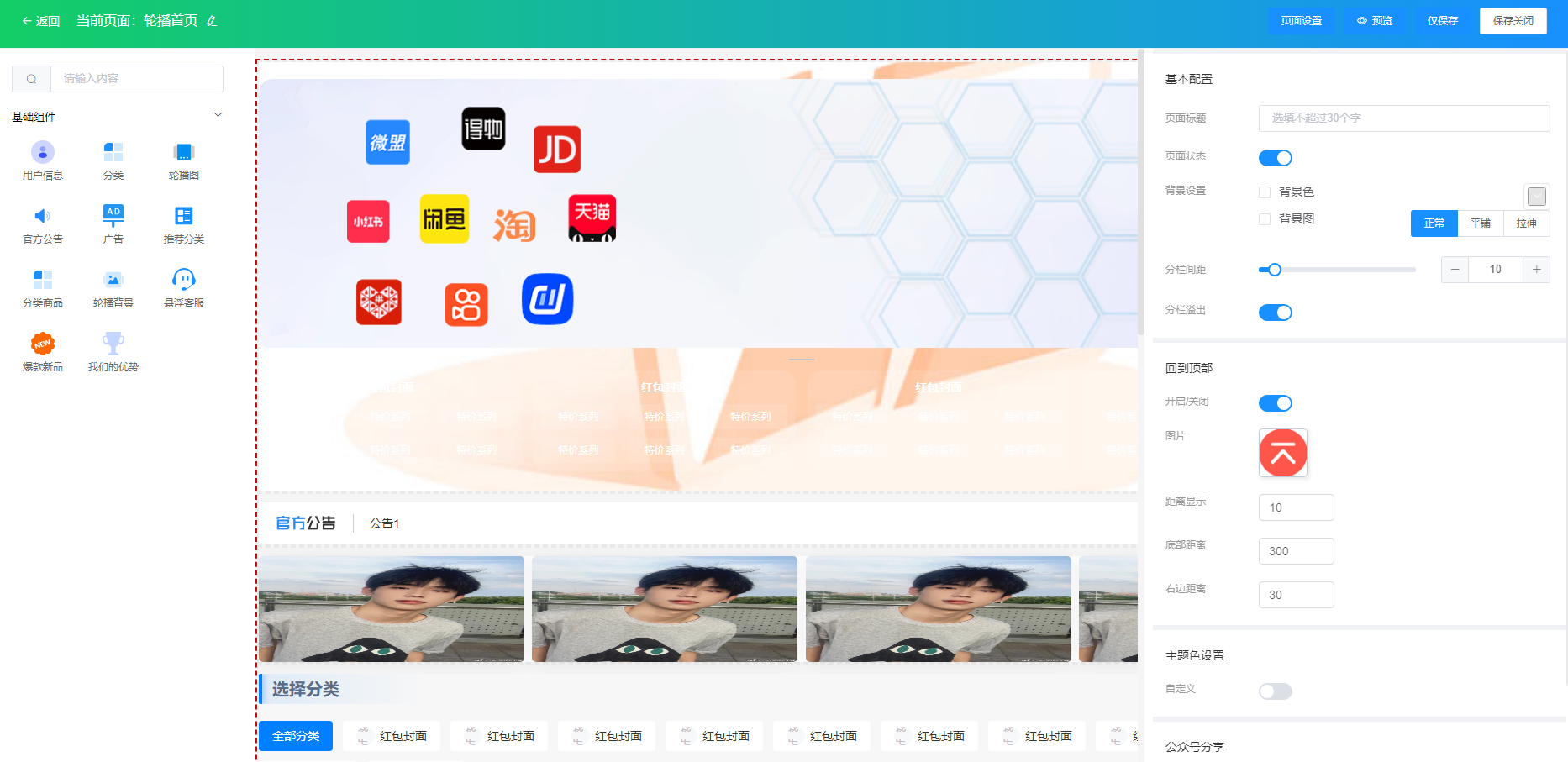Select the 用户信息 component icon
1568x762 pixels.
pyautogui.click(x=43, y=153)
